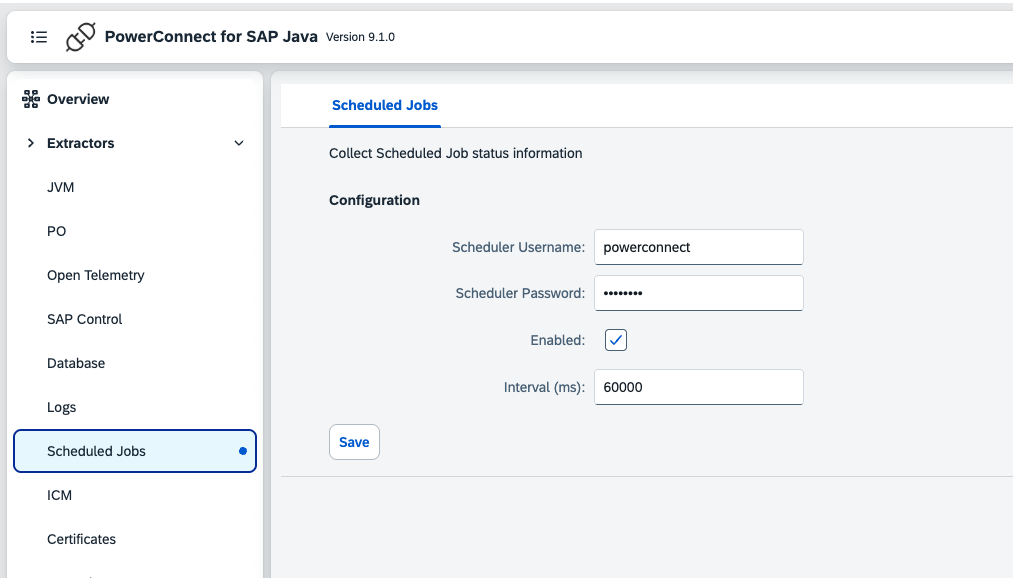The image size is (1013, 578).
Task: Click the blue dot on Scheduled Jobs item
Action: click(243, 451)
